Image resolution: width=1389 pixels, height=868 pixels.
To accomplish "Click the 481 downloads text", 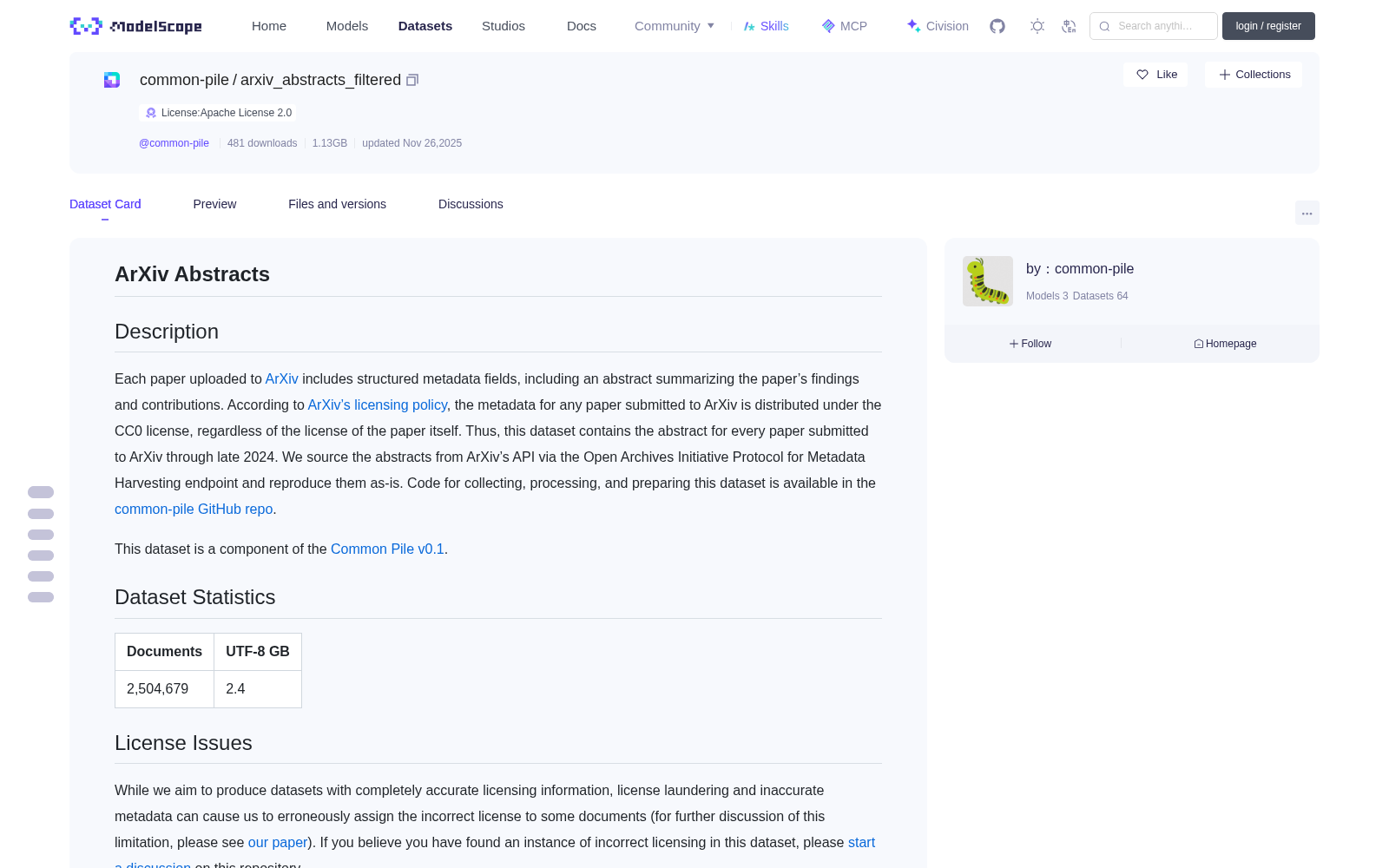I will pos(262,143).
